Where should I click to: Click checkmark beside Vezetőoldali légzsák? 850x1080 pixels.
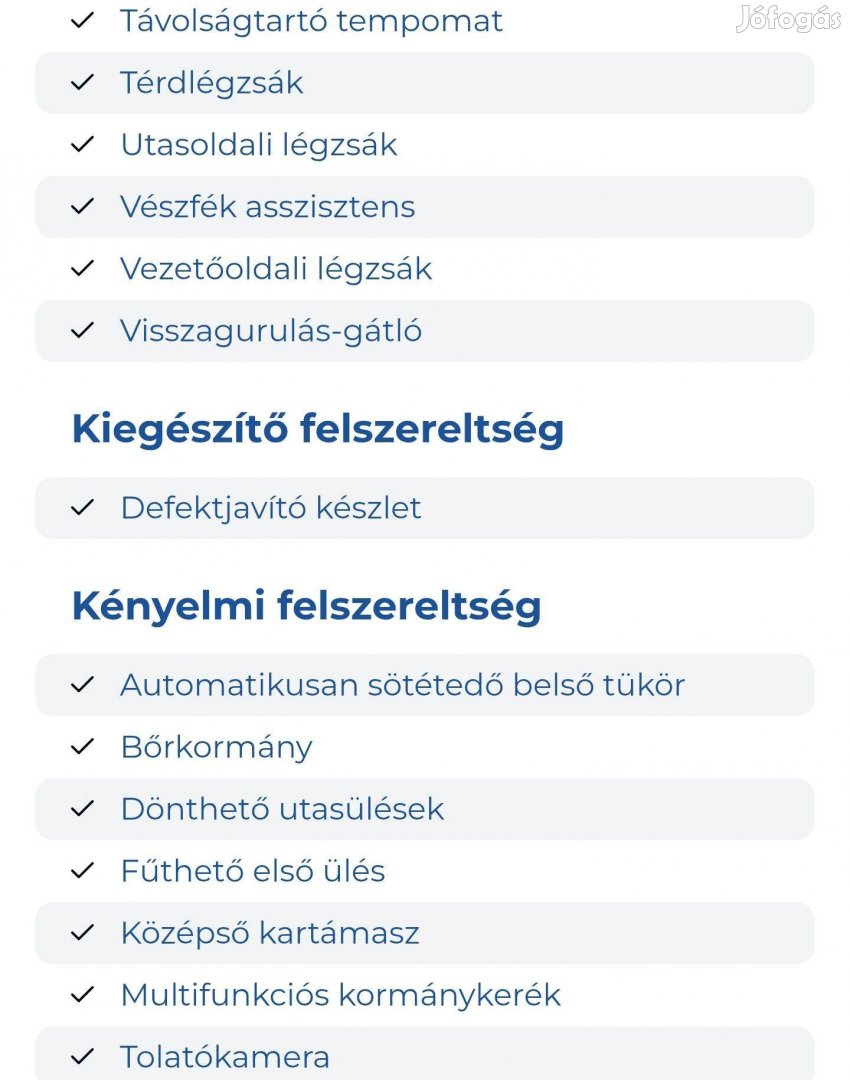click(82, 269)
